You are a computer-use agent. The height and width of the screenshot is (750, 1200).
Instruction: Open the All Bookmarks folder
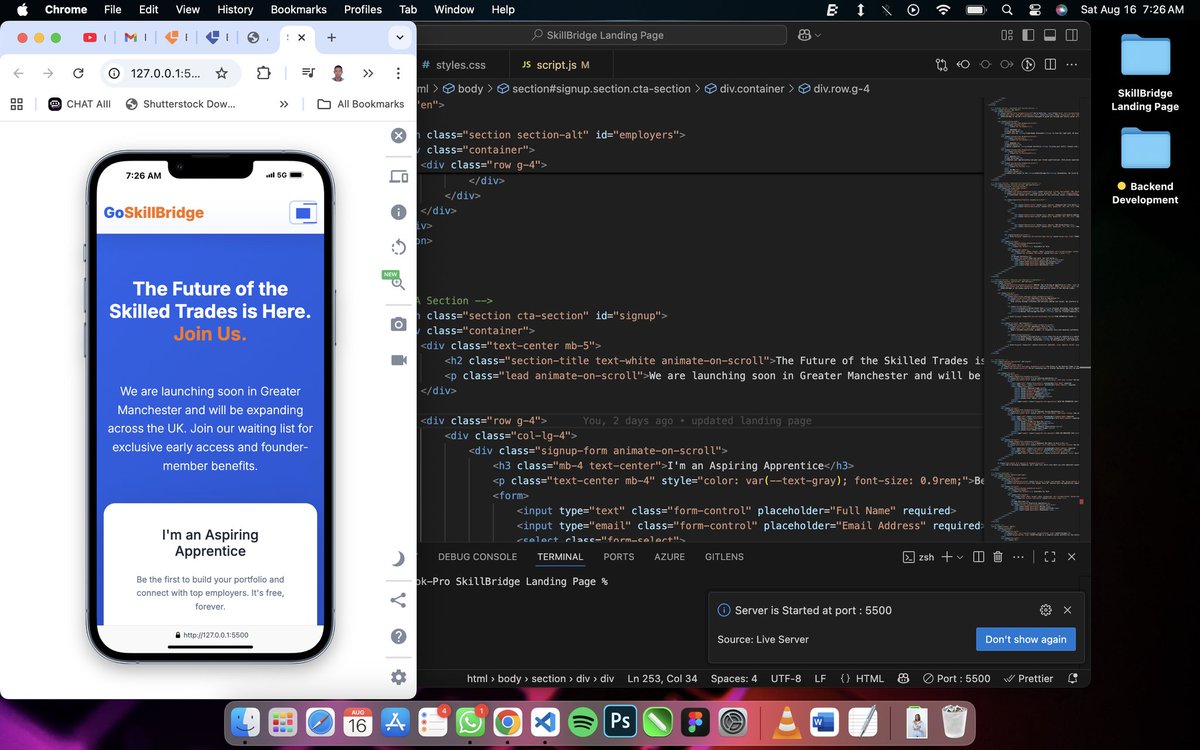(360, 104)
